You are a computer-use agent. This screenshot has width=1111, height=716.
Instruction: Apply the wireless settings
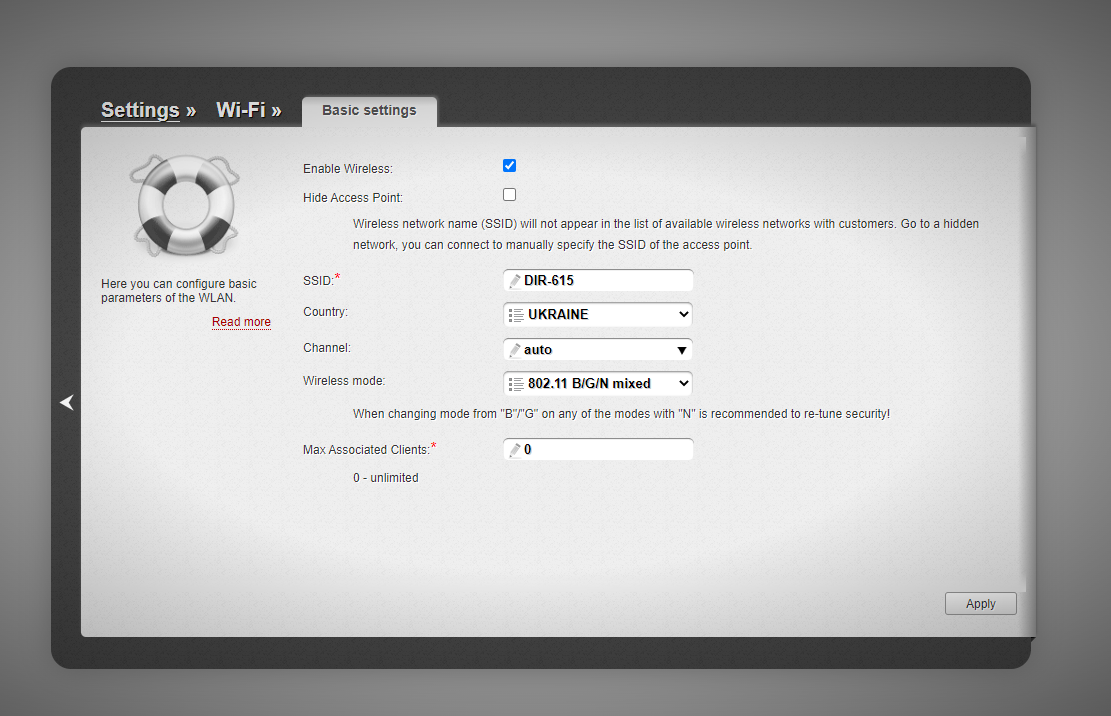[x=980, y=603]
